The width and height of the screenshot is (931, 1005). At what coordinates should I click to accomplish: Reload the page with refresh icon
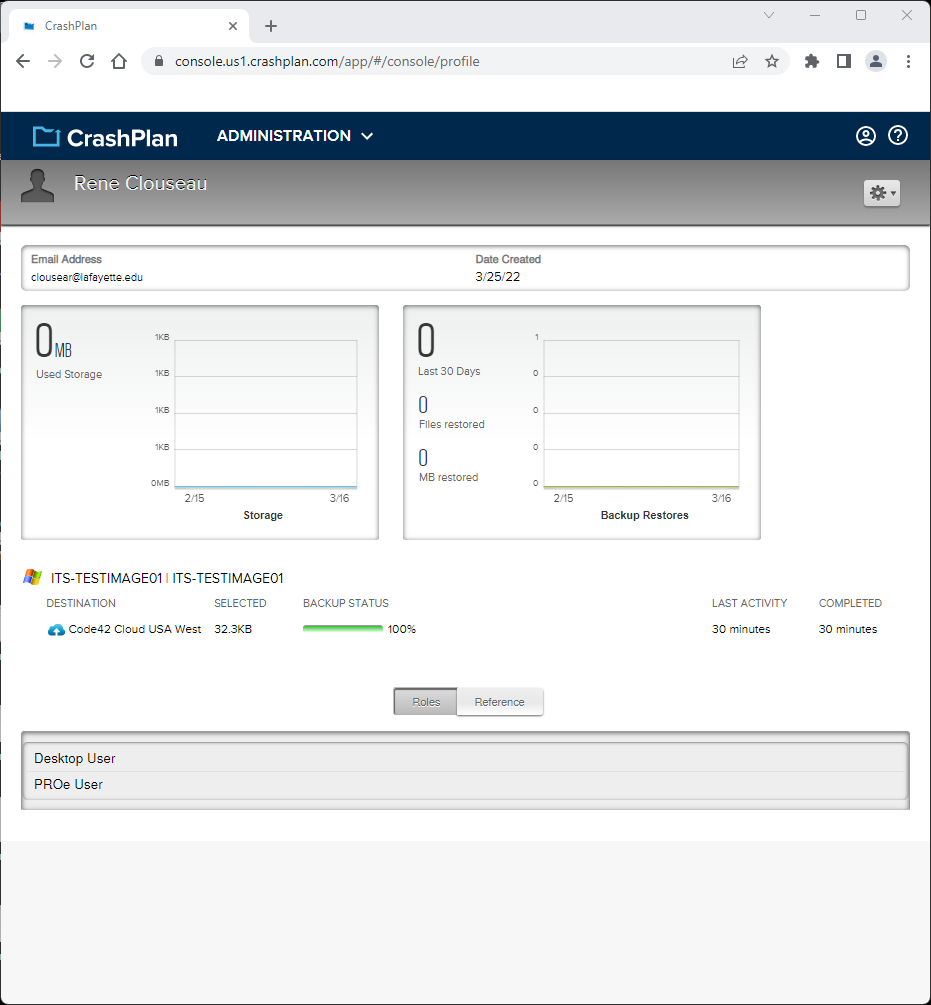[87, 62]
